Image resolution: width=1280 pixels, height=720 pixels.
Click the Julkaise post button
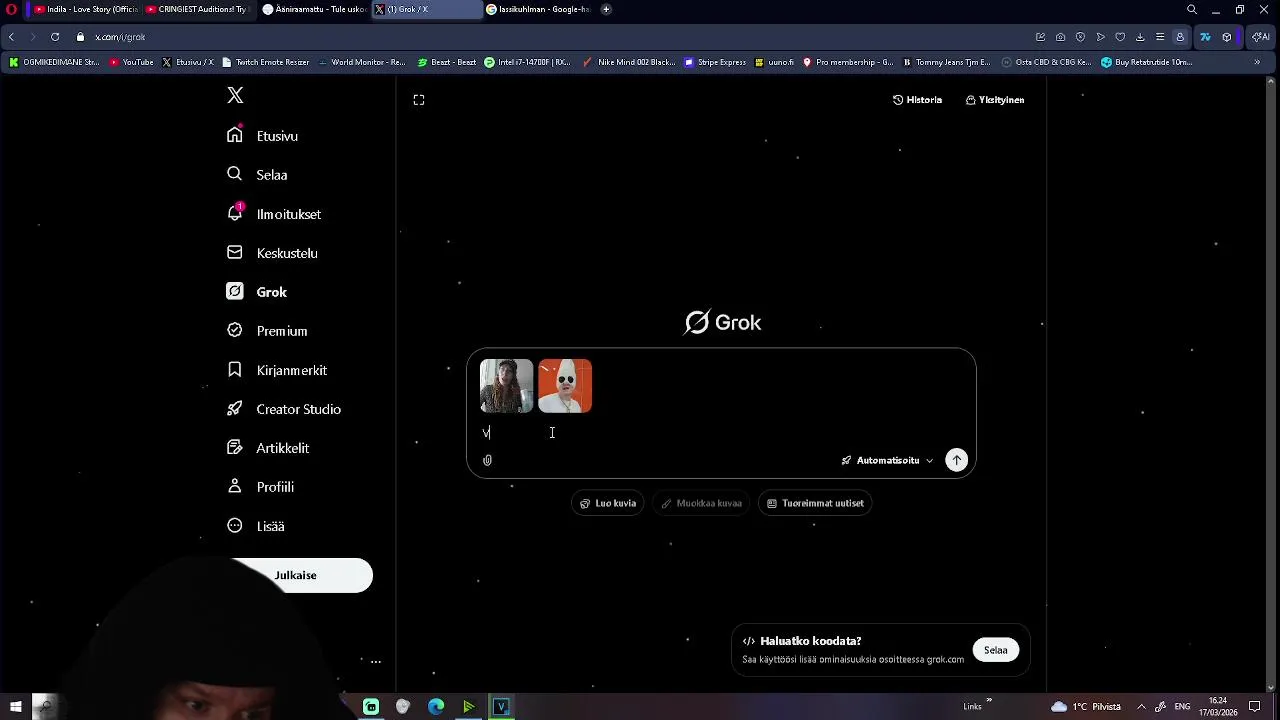296,575
